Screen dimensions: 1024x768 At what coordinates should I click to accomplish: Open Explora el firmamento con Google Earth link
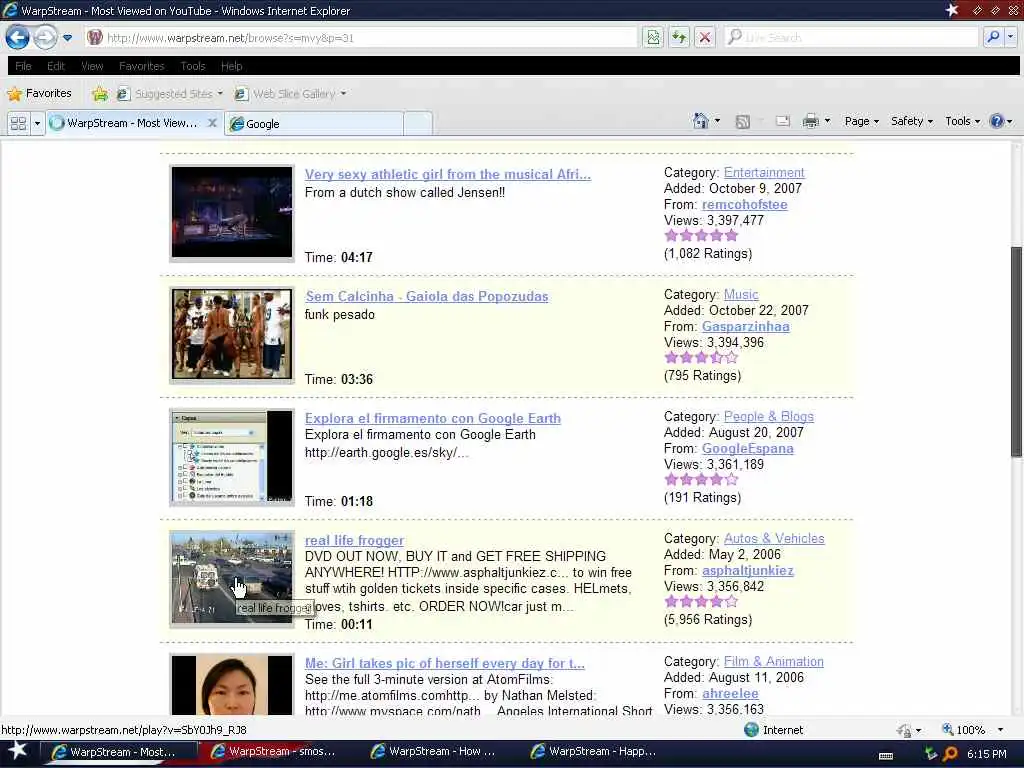(x=432, y=419)
